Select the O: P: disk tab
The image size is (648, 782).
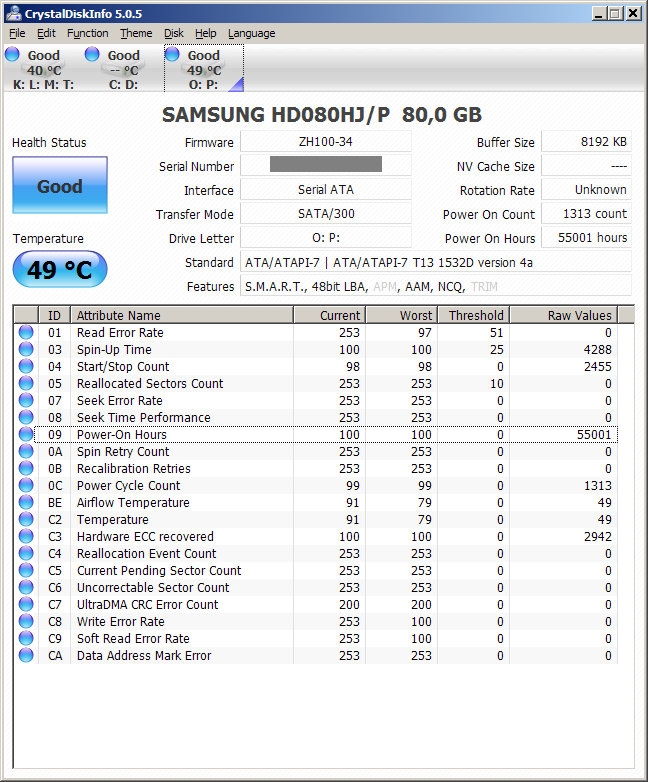[x=204, y=69]
